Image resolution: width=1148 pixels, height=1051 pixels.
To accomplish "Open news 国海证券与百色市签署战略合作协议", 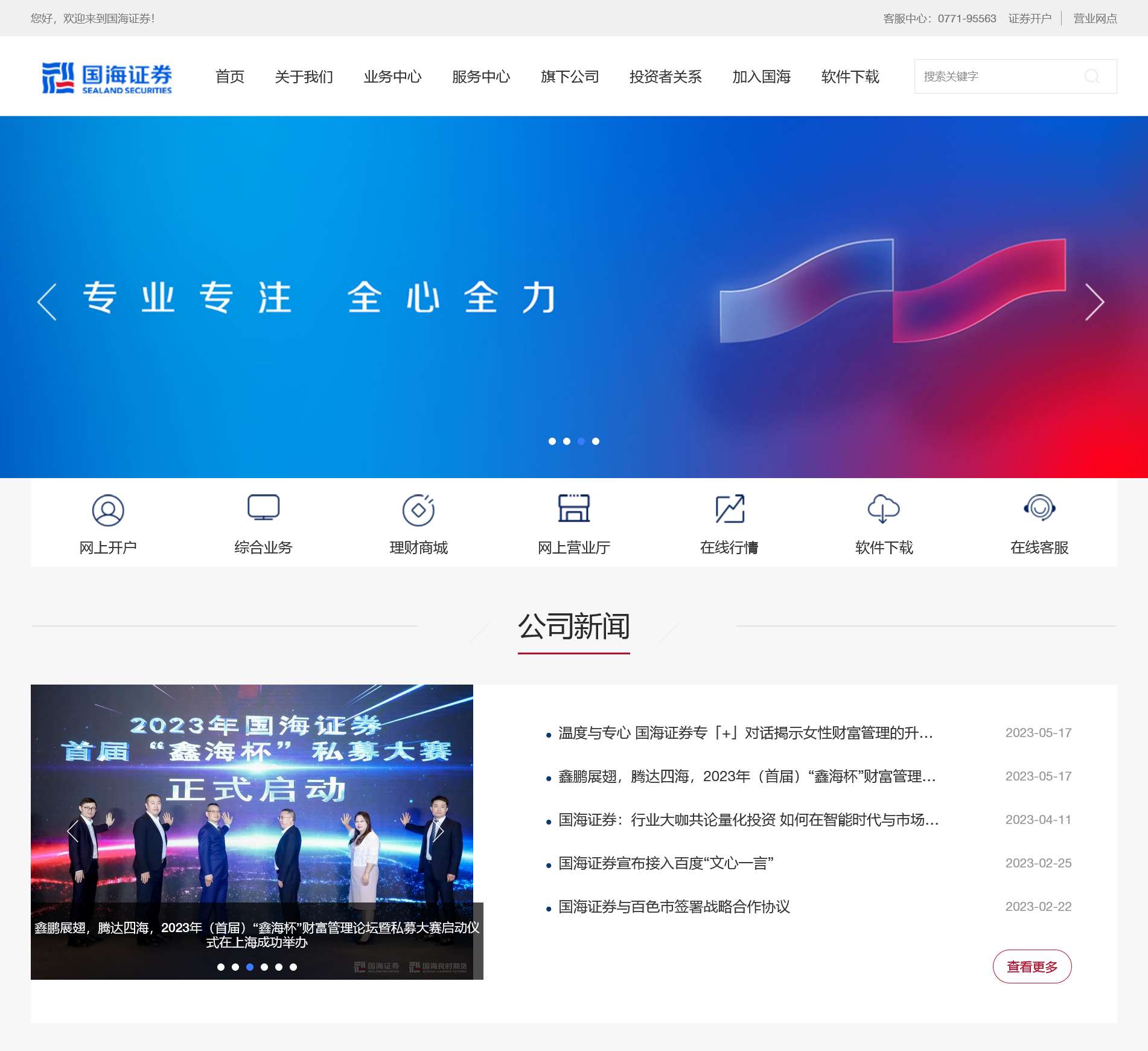I will click(x=674, y=907).
